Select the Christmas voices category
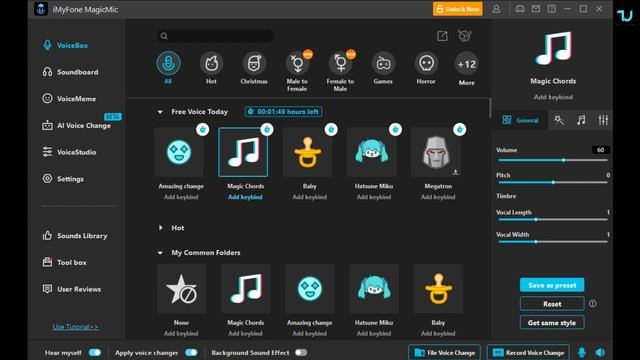 [x=254, y=68]
